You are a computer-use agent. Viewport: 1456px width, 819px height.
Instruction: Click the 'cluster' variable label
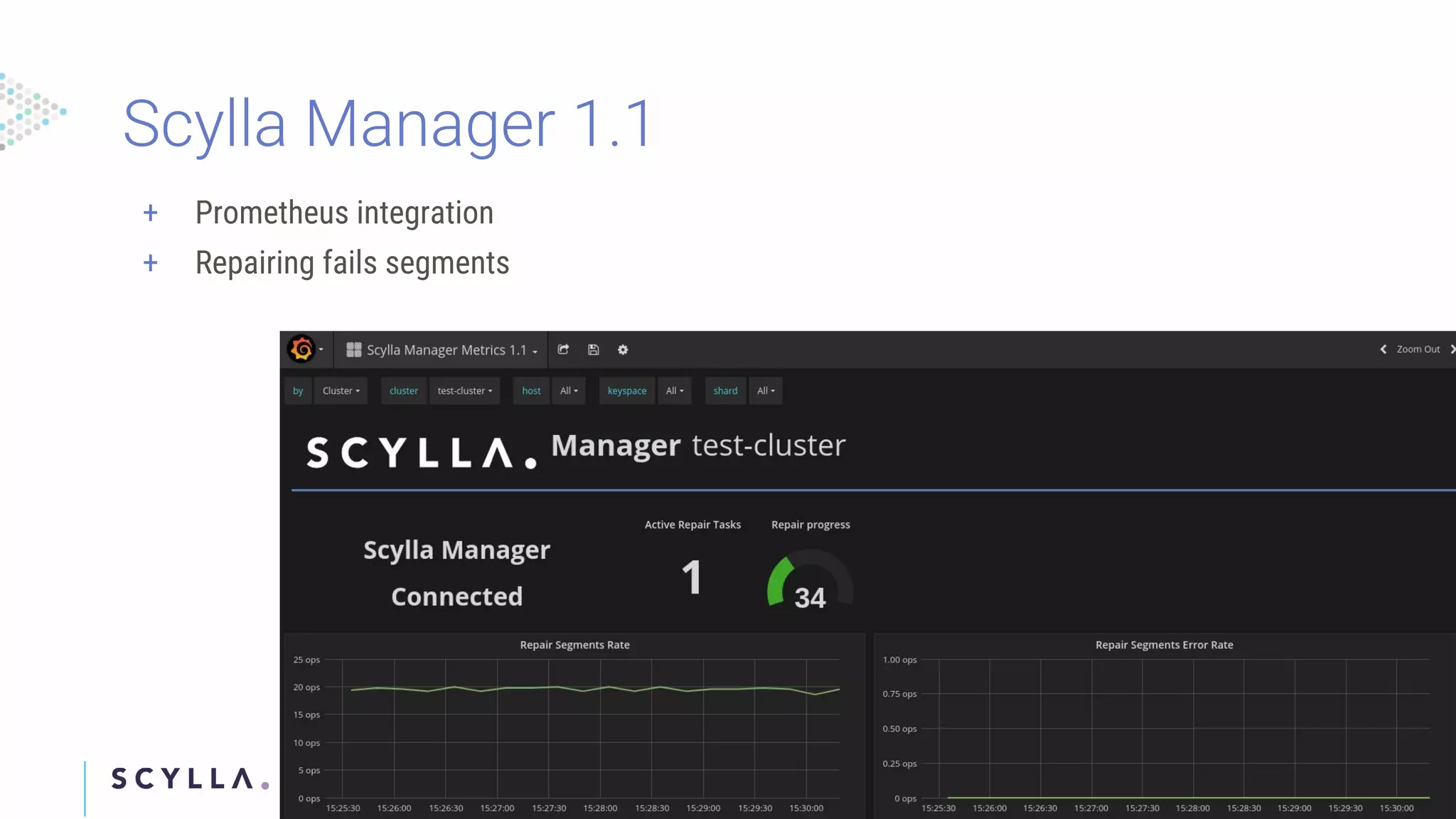[x=403, y=390]
